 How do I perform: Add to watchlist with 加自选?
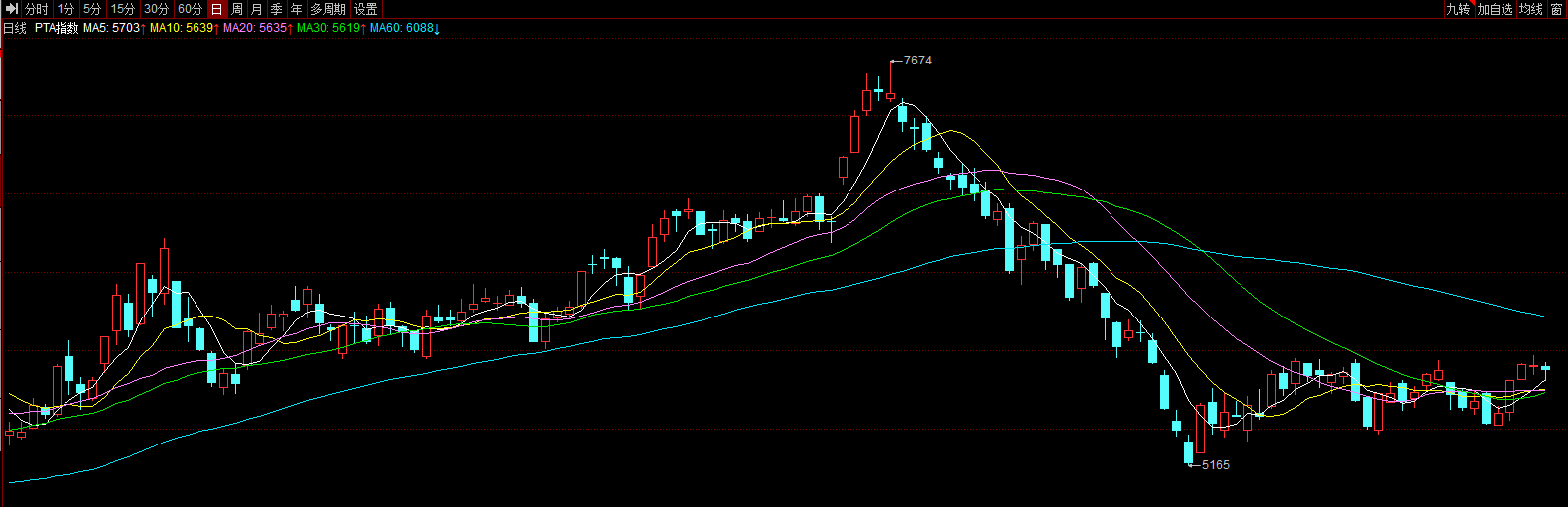[1496, 9]
